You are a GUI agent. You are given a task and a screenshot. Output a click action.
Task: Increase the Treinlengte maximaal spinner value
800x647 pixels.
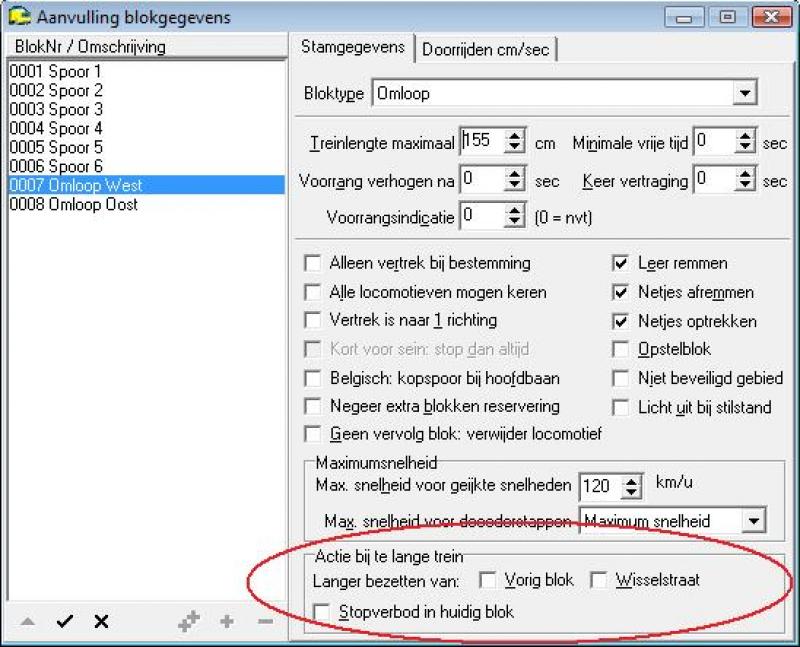[515, 137]
